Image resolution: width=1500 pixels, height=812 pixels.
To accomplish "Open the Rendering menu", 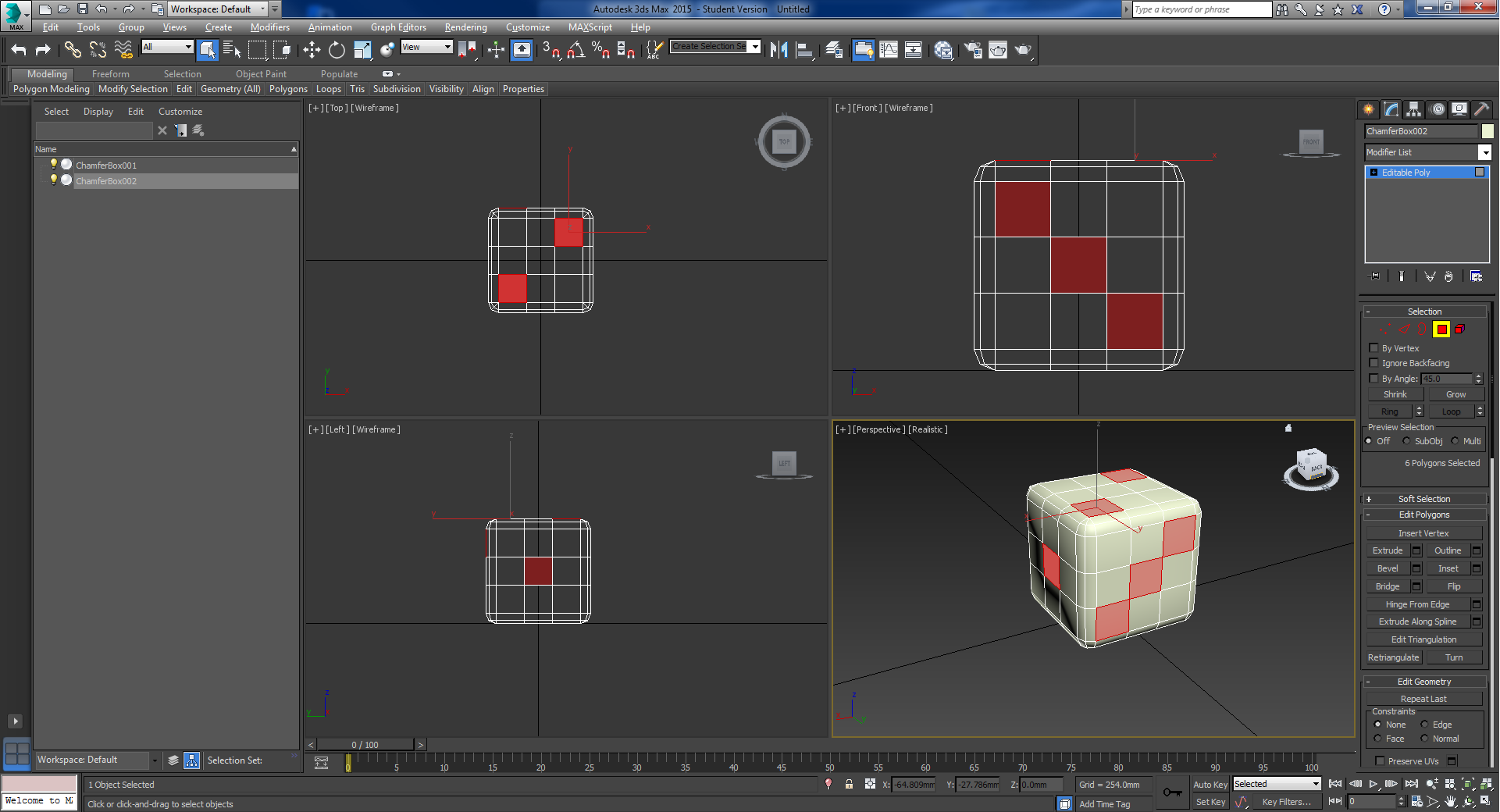I will coord(465,27).
